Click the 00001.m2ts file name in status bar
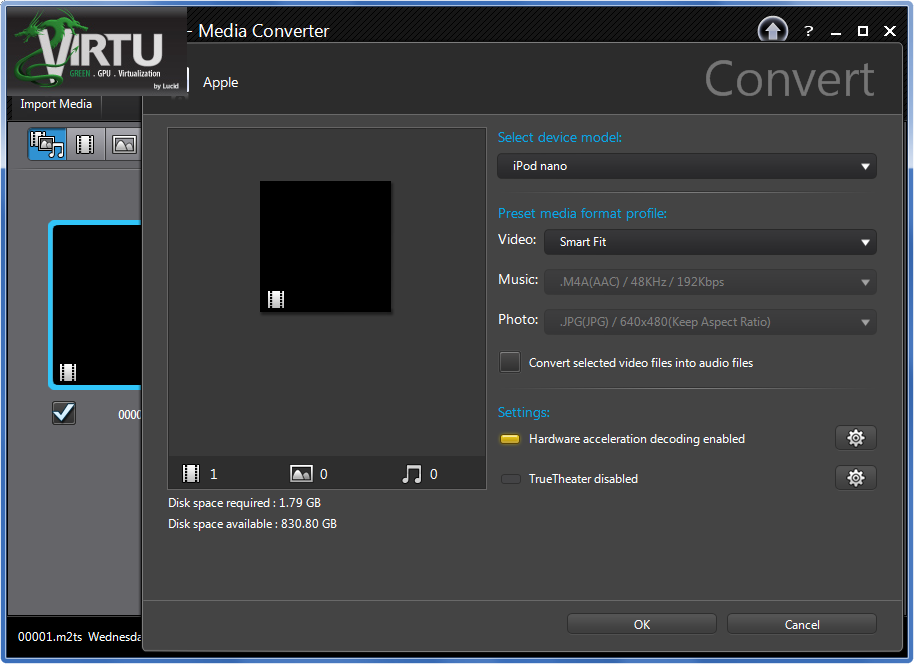The height and width of the screenshot is (664, 914). pos(50,637)
